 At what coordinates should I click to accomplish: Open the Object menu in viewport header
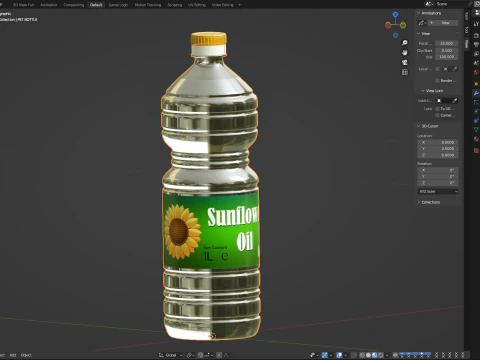pos(26,355)
